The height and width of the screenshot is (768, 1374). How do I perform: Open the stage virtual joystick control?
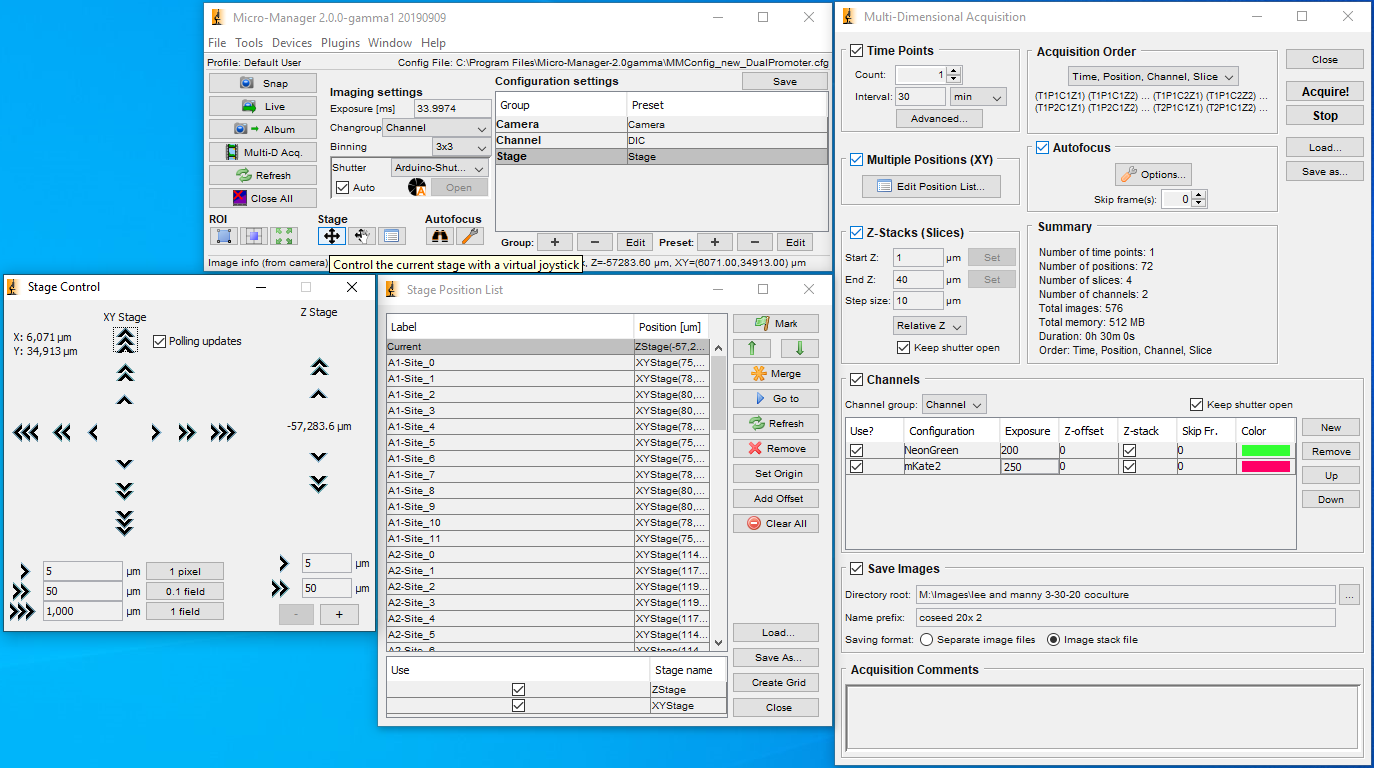pos(331,236)
